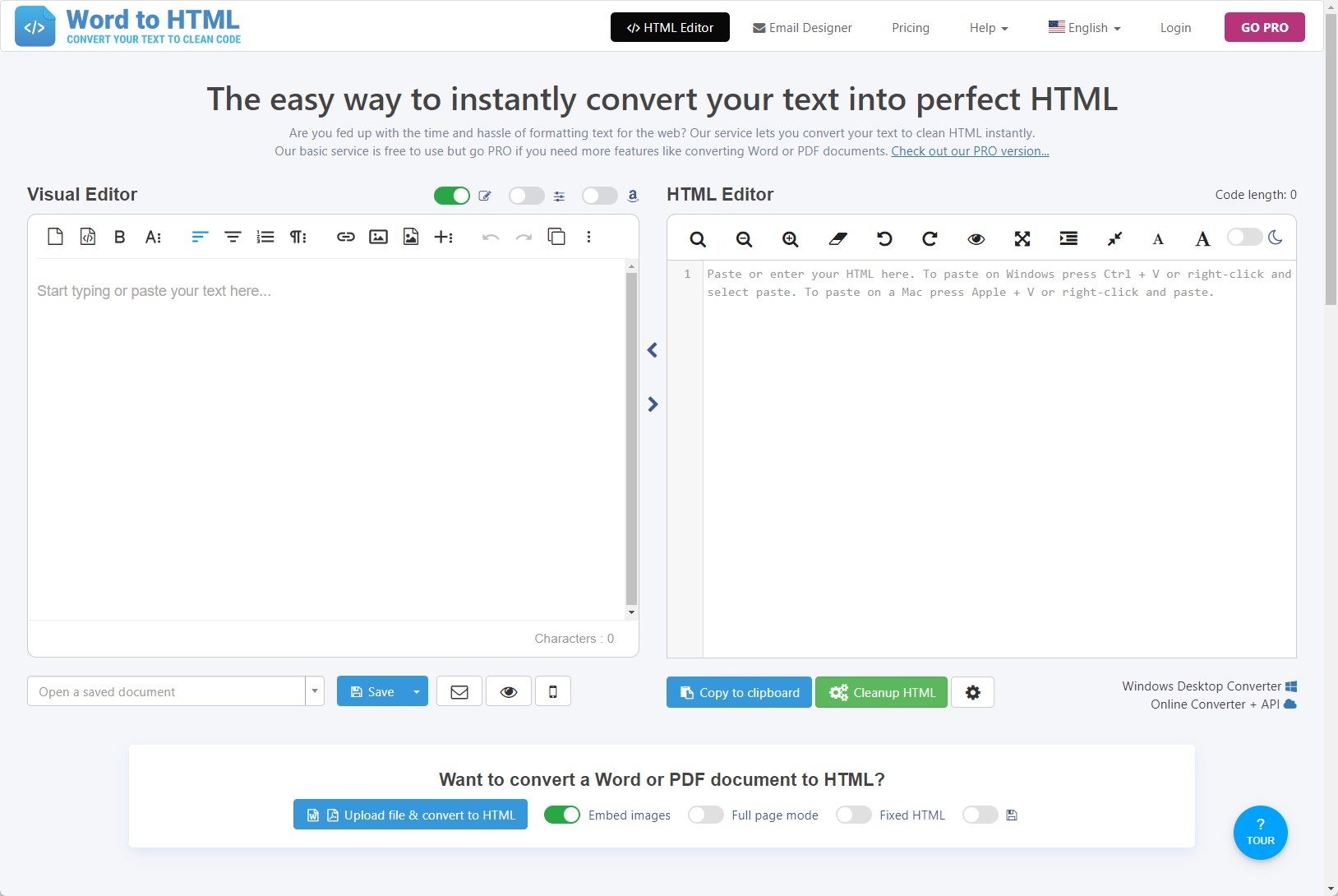
Task: Insert a link using the chain icon
Action: click(x=346, y=237)
